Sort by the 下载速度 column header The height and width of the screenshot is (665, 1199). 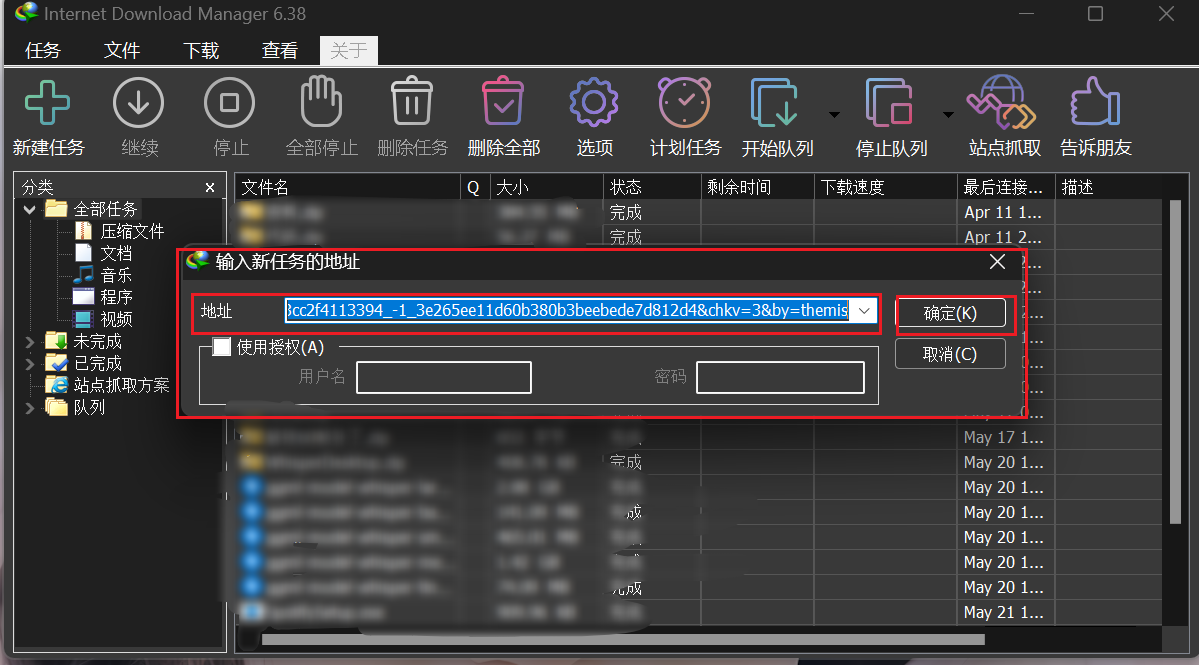click(885, 187)
